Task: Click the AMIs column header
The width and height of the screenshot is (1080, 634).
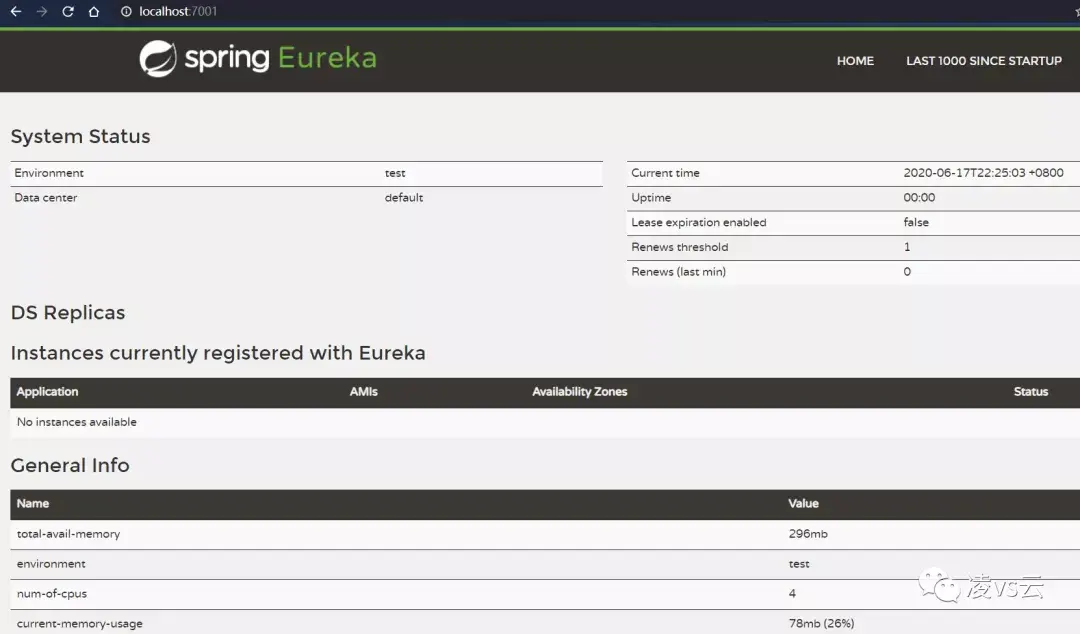Action: [363, 391]
